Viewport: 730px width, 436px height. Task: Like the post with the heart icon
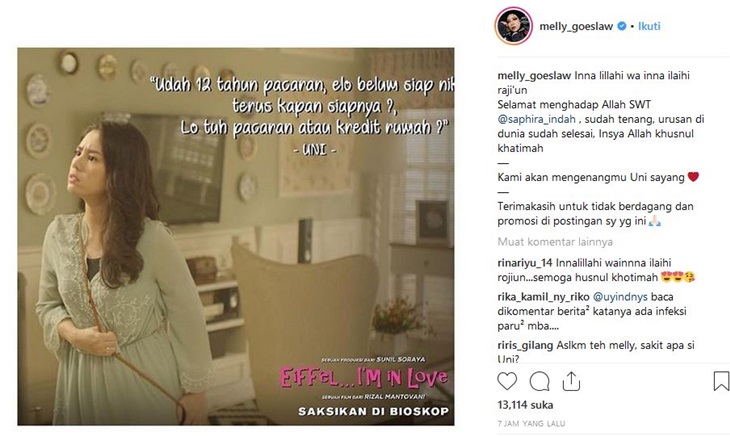507,382
